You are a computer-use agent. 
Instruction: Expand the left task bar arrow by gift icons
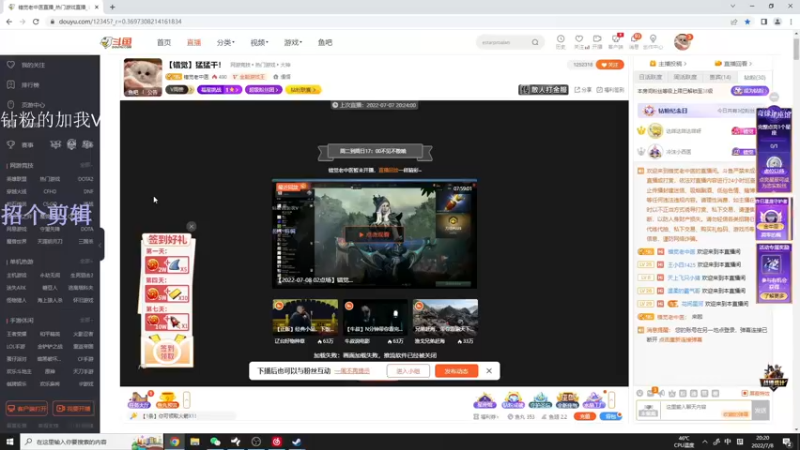187,400
